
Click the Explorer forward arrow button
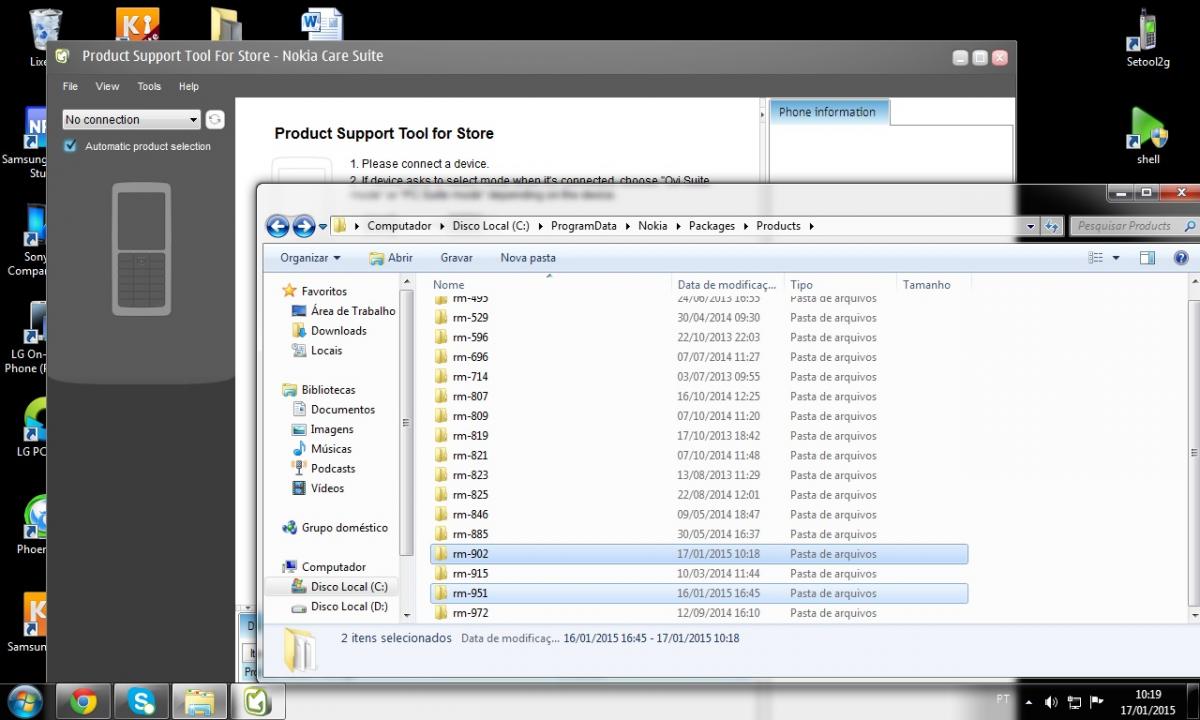coord(303,226)
